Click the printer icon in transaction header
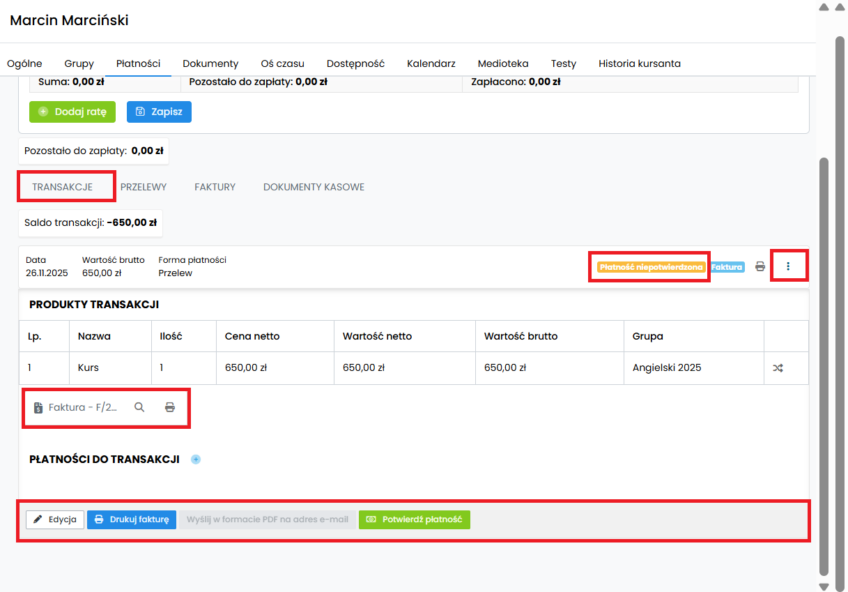The width and height of the screenshot is (848, 592). click(760, 267)
